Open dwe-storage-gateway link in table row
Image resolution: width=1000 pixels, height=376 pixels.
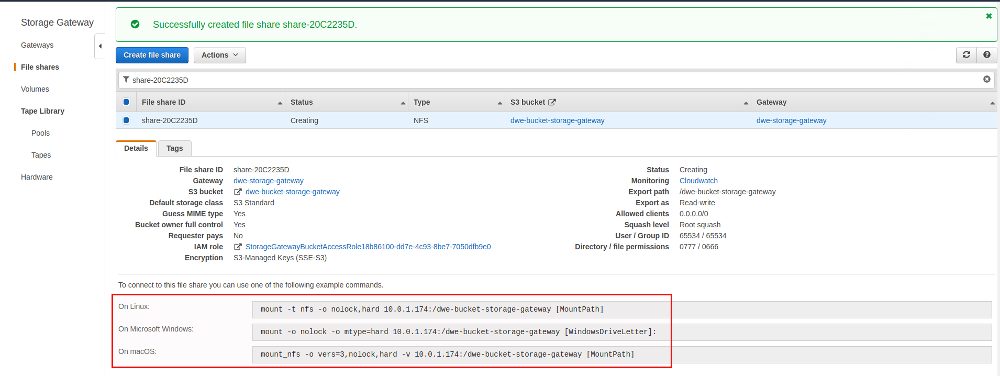[x=791, y=120]
